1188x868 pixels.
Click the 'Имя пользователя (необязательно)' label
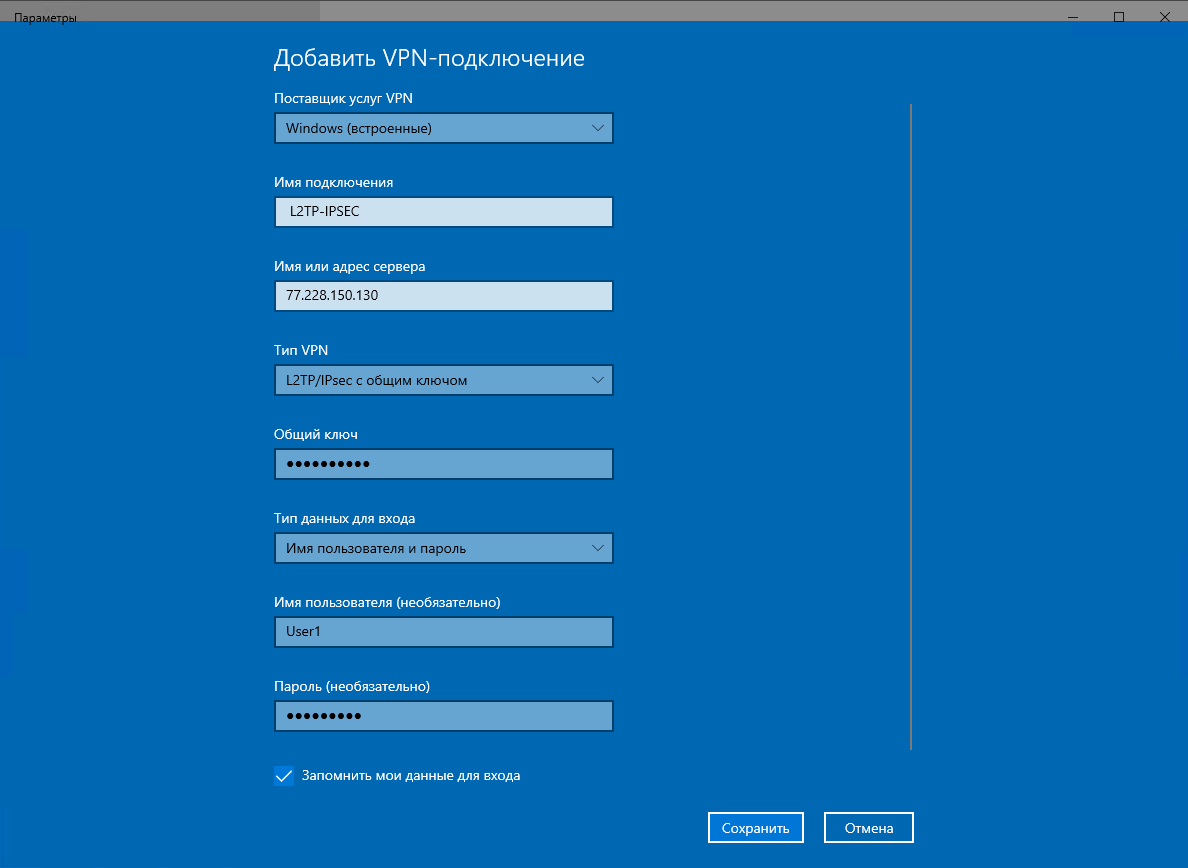pyautogui.click(x=387, y=603)
